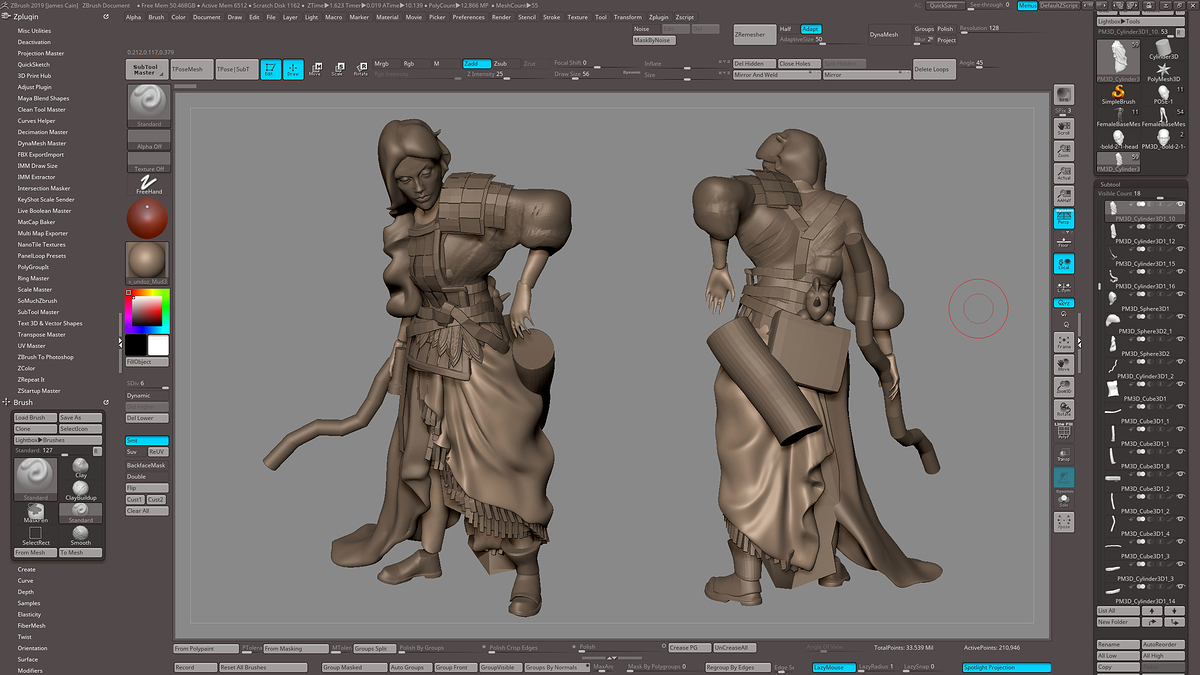The image size is (1200, 675).
Task: Click the Zoom canvas icon
Action: click(x=1063, y=150)
